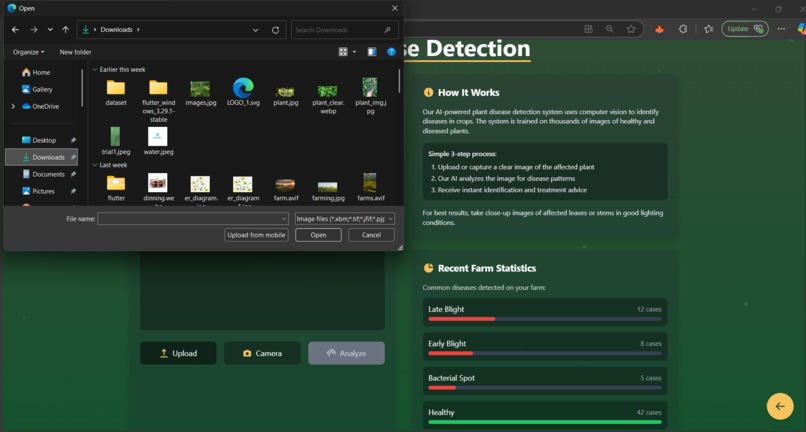Collapse the Earlier this week group

coord(95,69)
